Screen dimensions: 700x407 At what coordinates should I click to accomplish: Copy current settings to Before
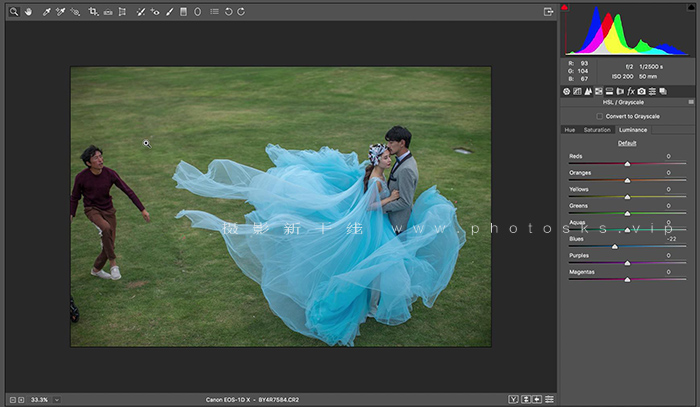[537, 399]
